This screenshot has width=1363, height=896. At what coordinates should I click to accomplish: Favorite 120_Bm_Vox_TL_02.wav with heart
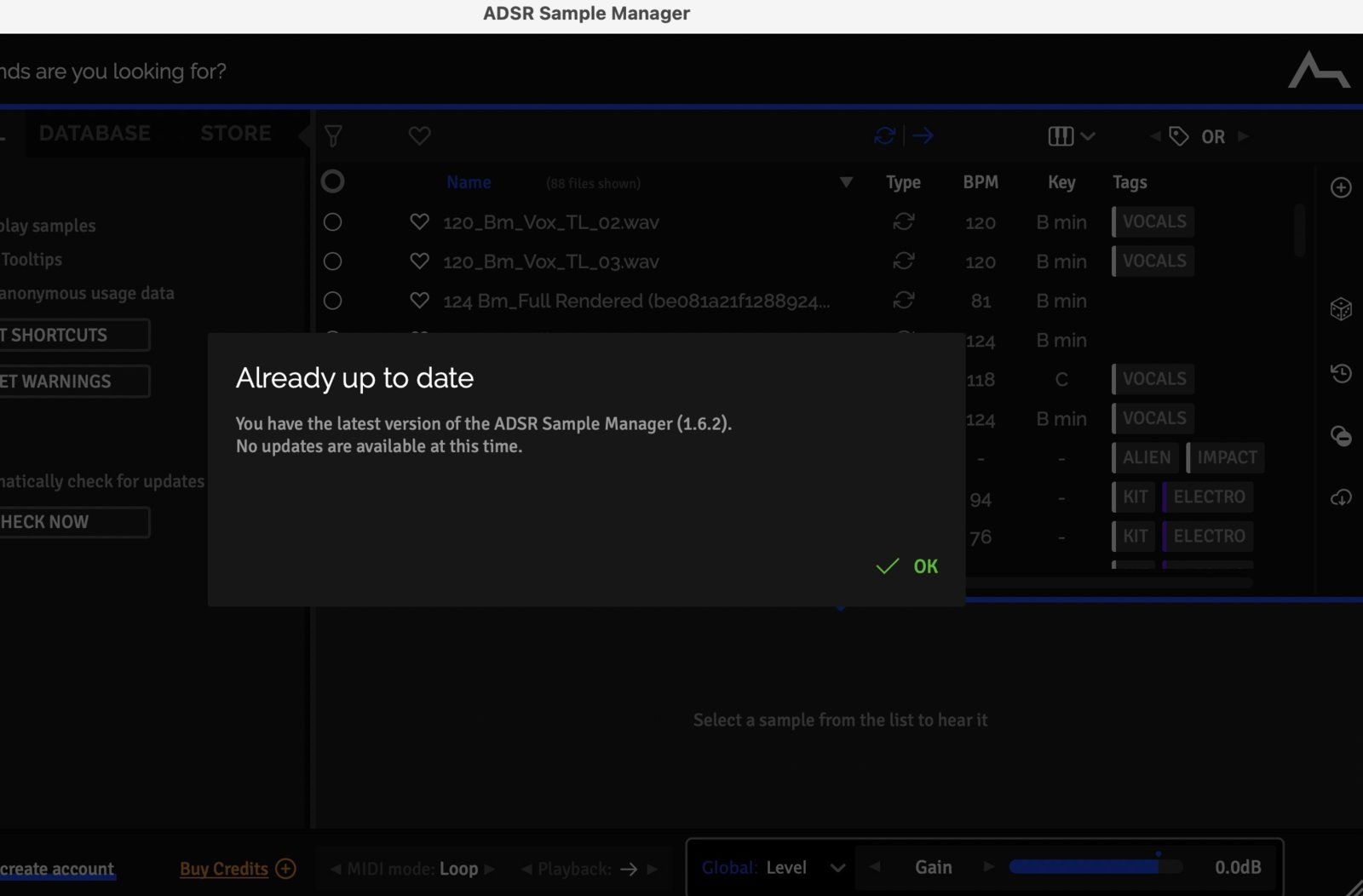[x=419, y=222]
